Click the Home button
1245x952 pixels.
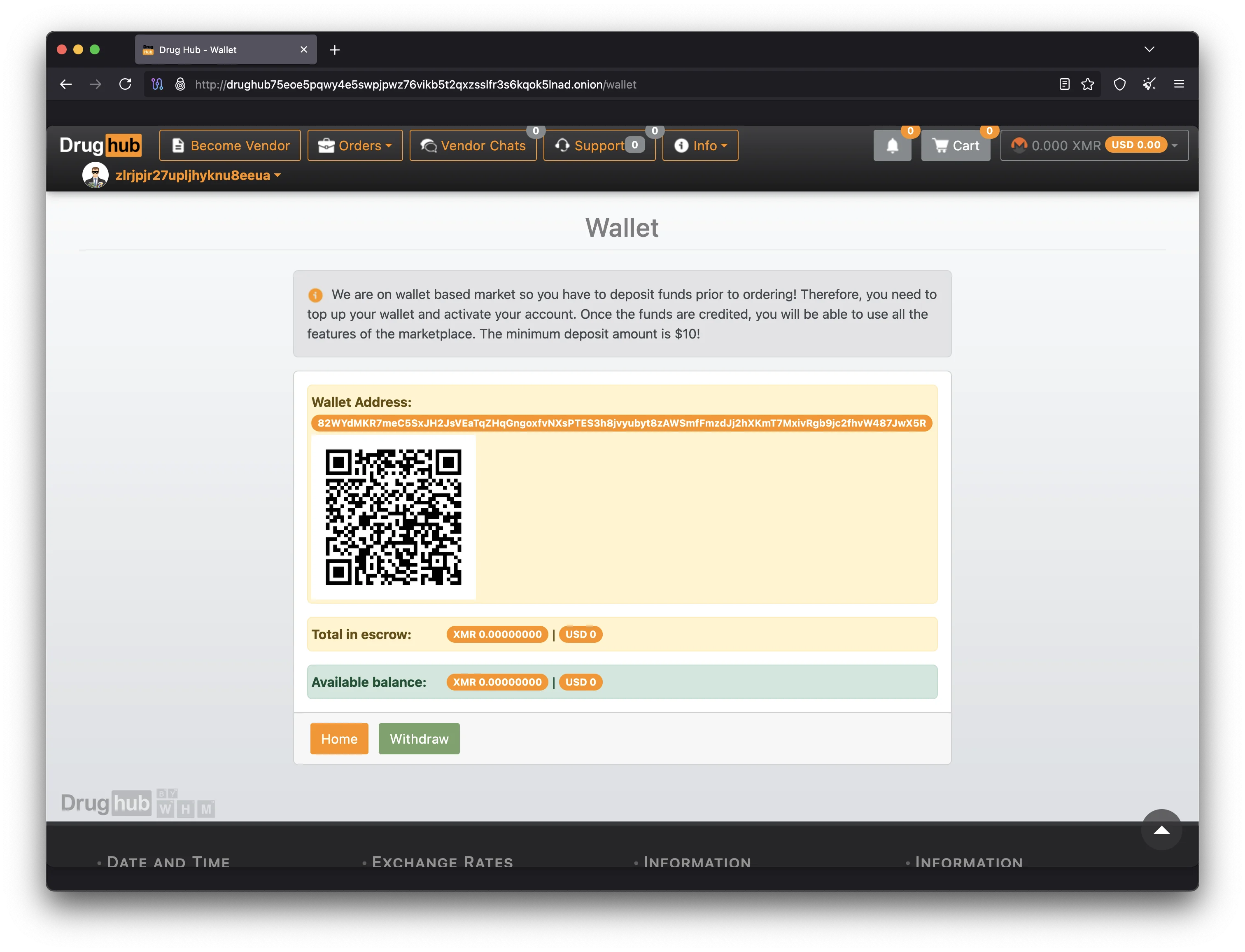[x=339, y=738]
